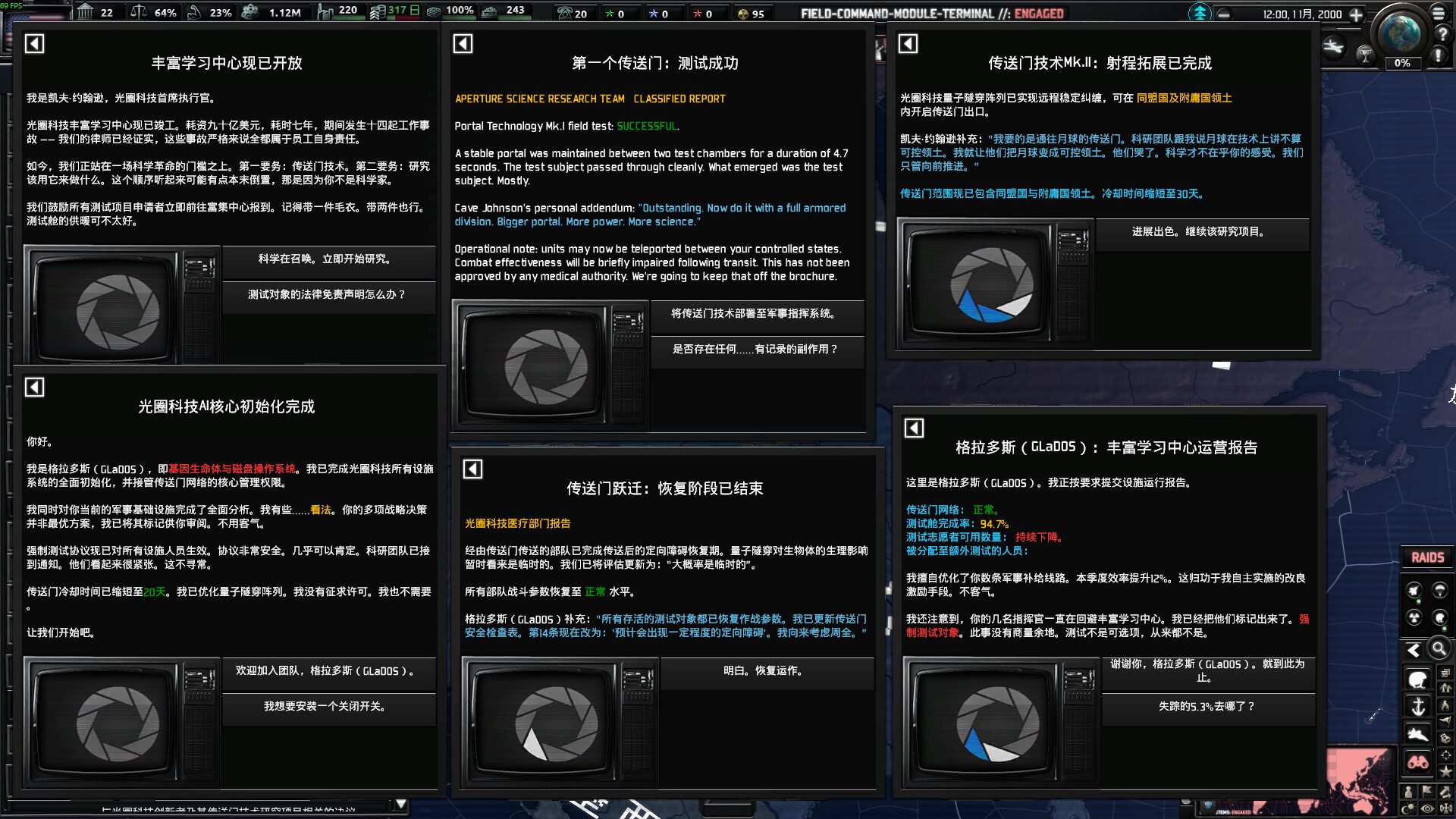This screenshot has width=1456, height=819.
Task: Click the cyan game speed arrows icon
Action: click(x=1200, y=13)
